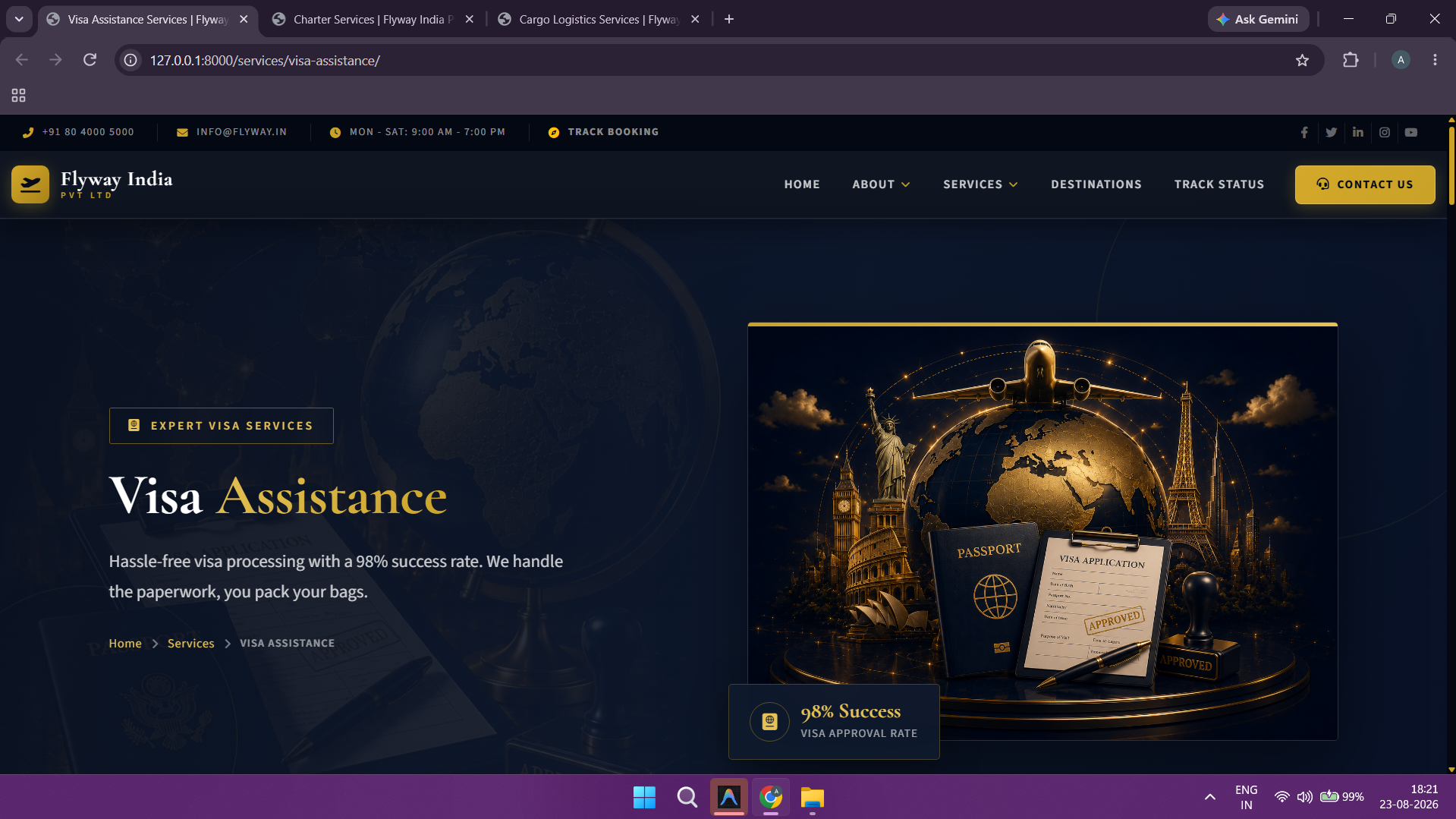Click the MON - SAT: 9:00 AM - 7:00 PM text
1456x819 pixels.
pos(427,132)
